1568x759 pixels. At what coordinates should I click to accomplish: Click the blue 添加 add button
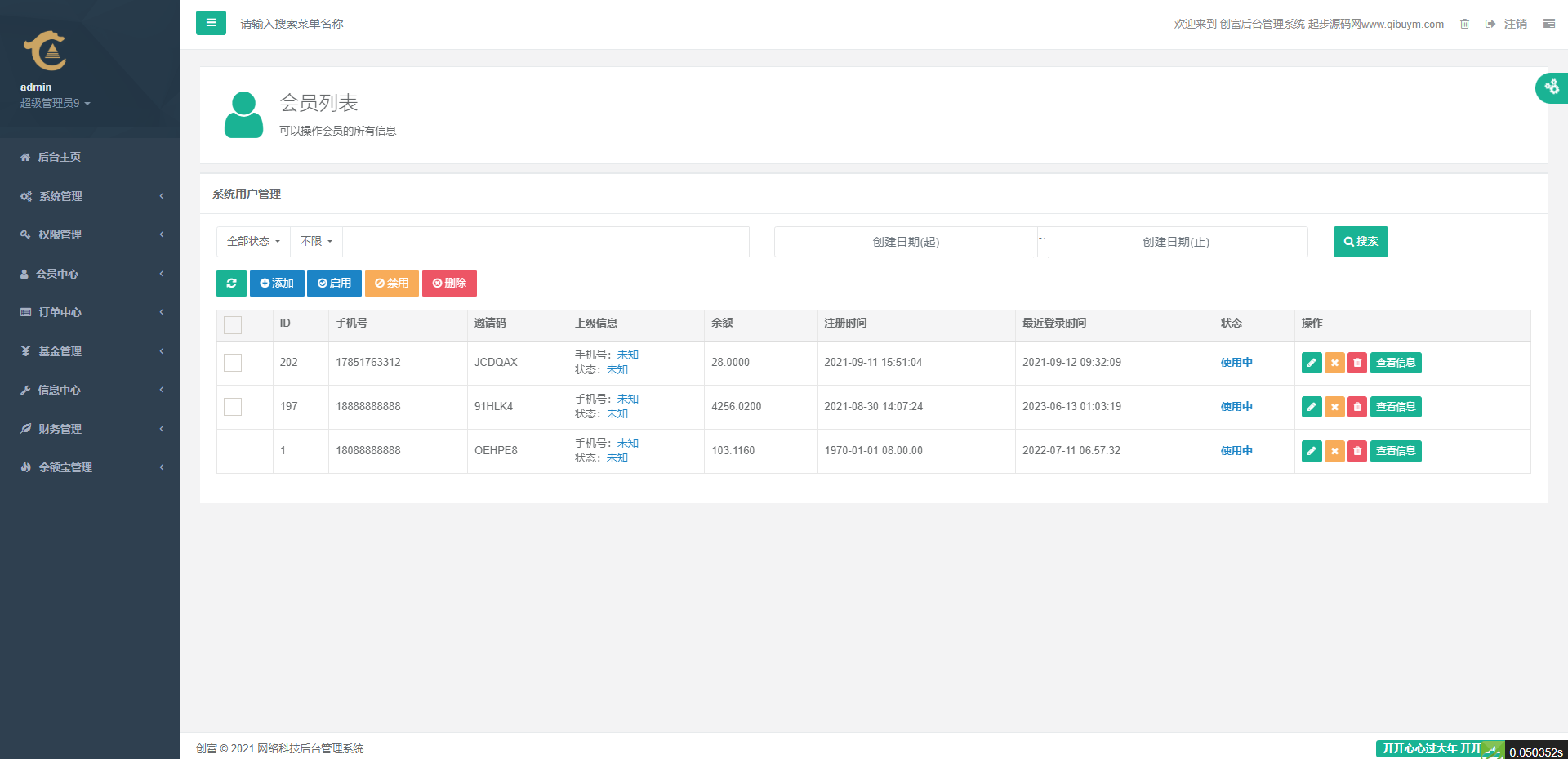(277, 284)
